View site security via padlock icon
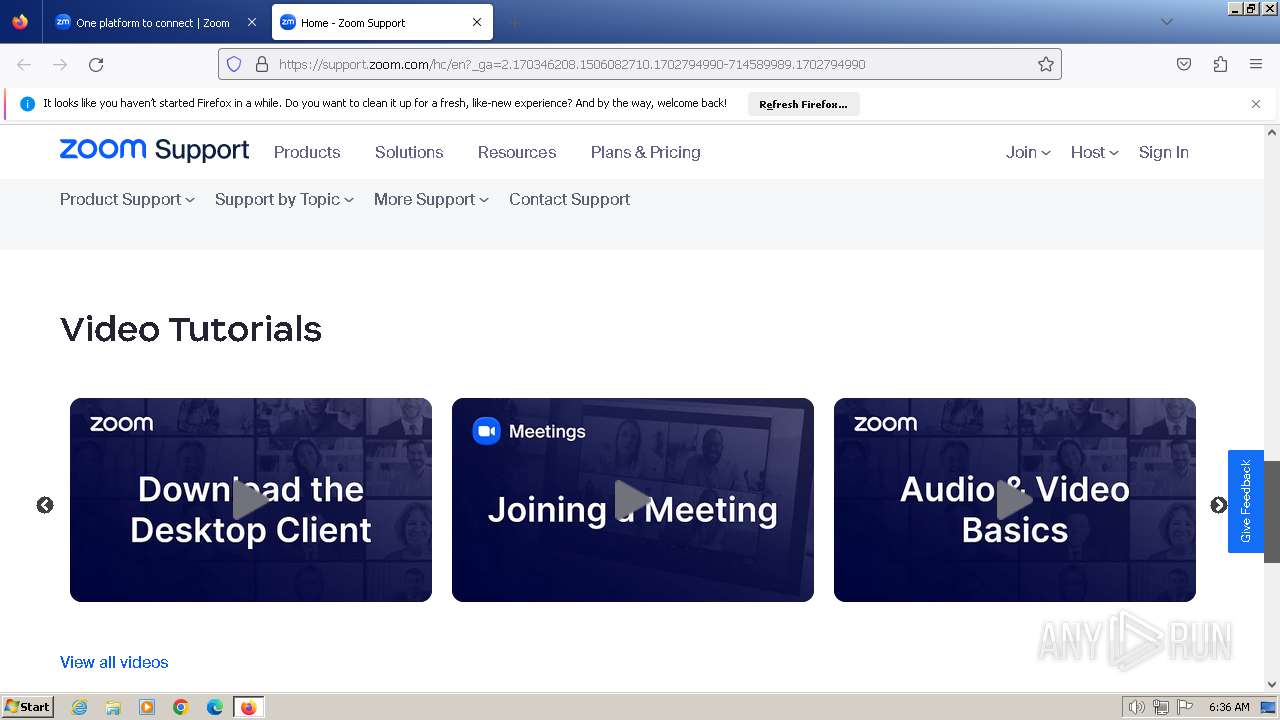This screenshot has height=720, width=1280. click(x=262, y=64)
